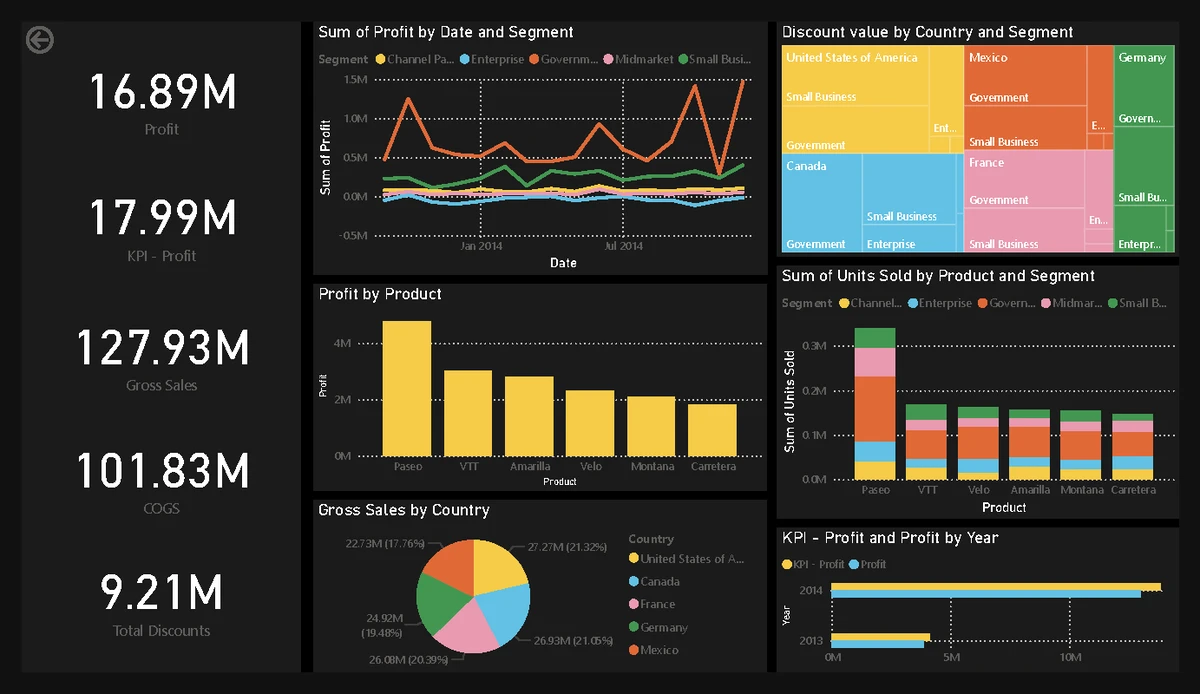The height and width of the screenshot is (694, 1200).
Task: Click the back arrow icon
Action: pos(40,40)
